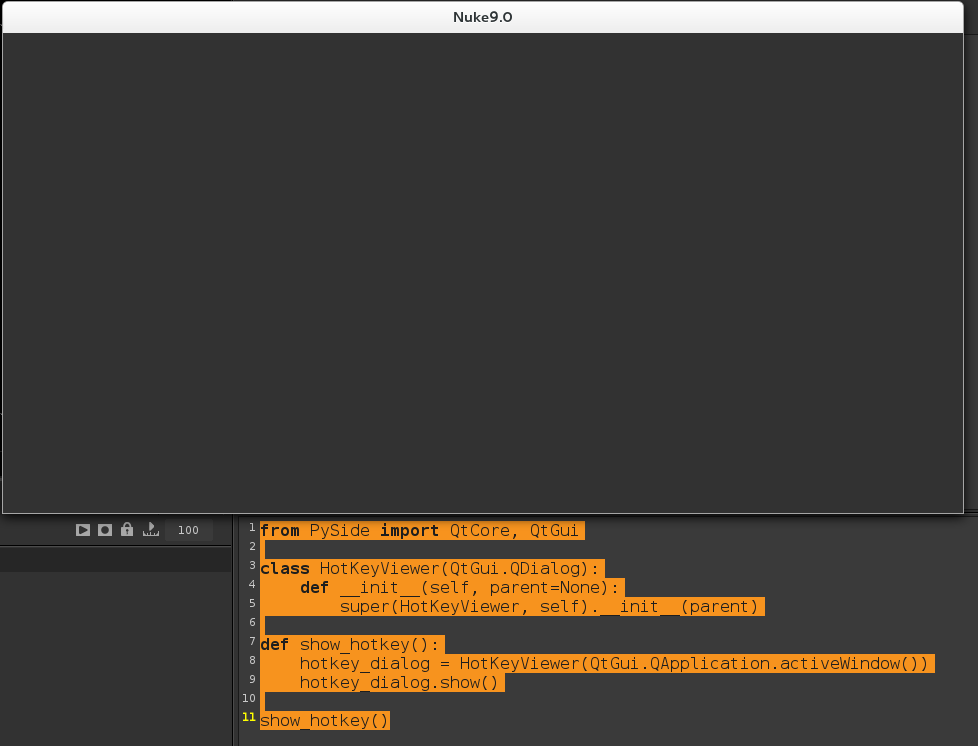Click the Nuke9.0 title bar text
This screenshot has height=746, width=978.
[482, 16]
